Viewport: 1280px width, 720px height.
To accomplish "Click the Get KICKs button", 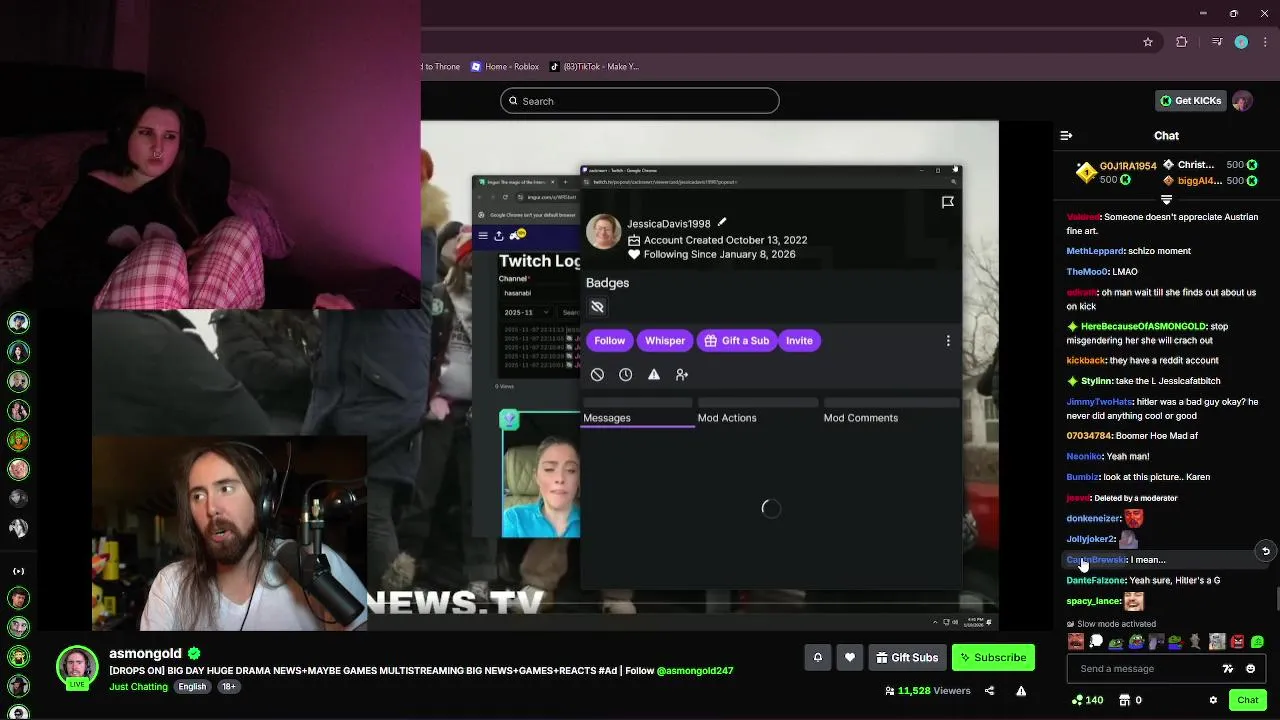I will pos(1190,101).
